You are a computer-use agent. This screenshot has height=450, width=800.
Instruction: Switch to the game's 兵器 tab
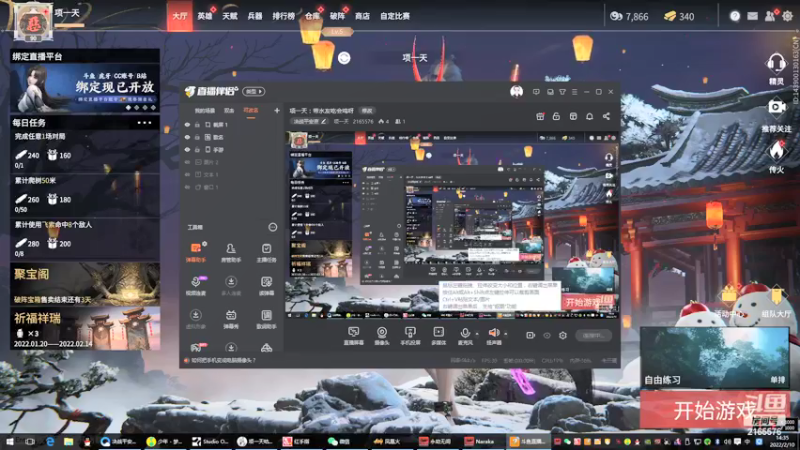[255, 16]
